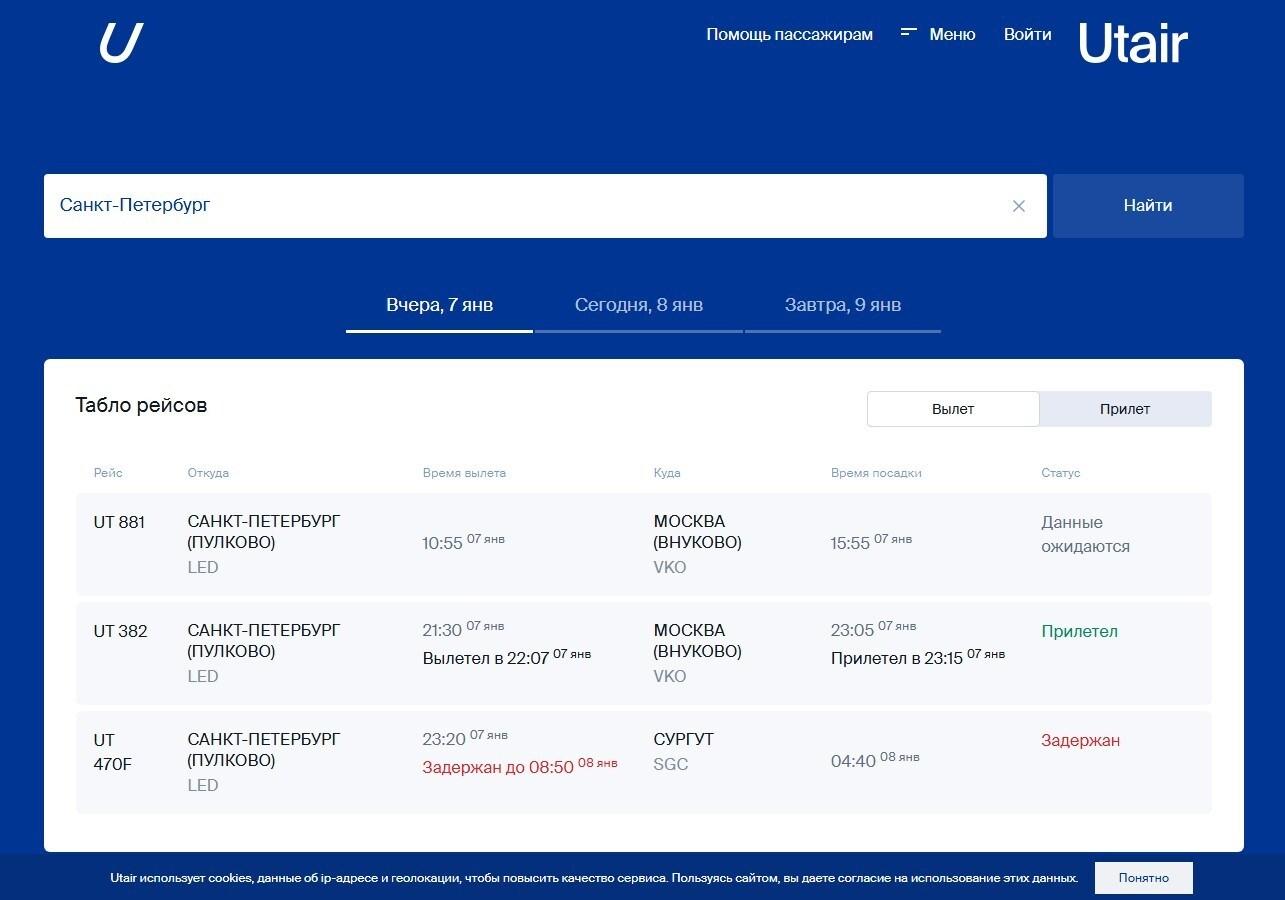This screenshot has height=900, width=1285.
Task: Click the Utair U logo icon
Action: pyautogui.click(x=121, y=43)
